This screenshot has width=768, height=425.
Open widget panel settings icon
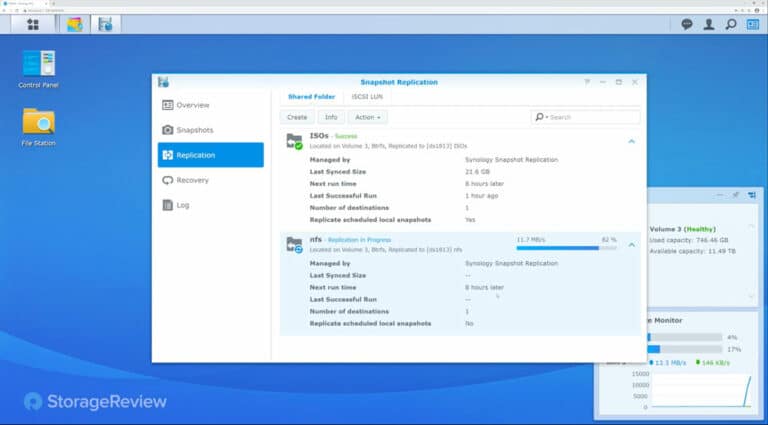[752, 195]
